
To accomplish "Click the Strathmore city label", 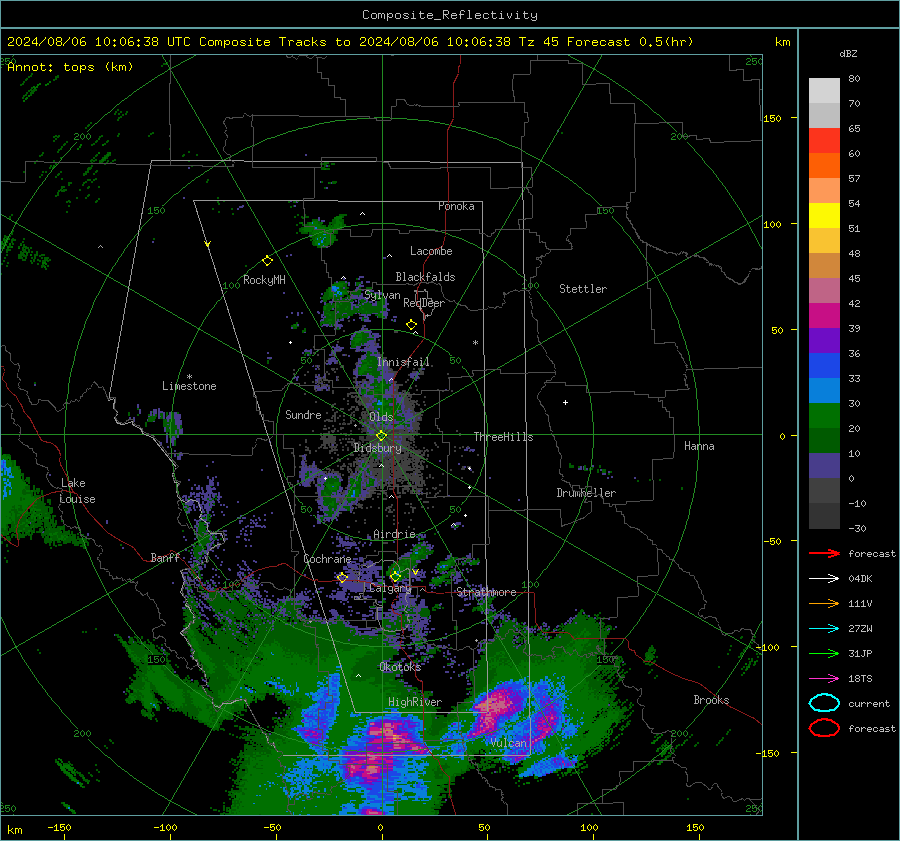I will (x=486, y=592).
